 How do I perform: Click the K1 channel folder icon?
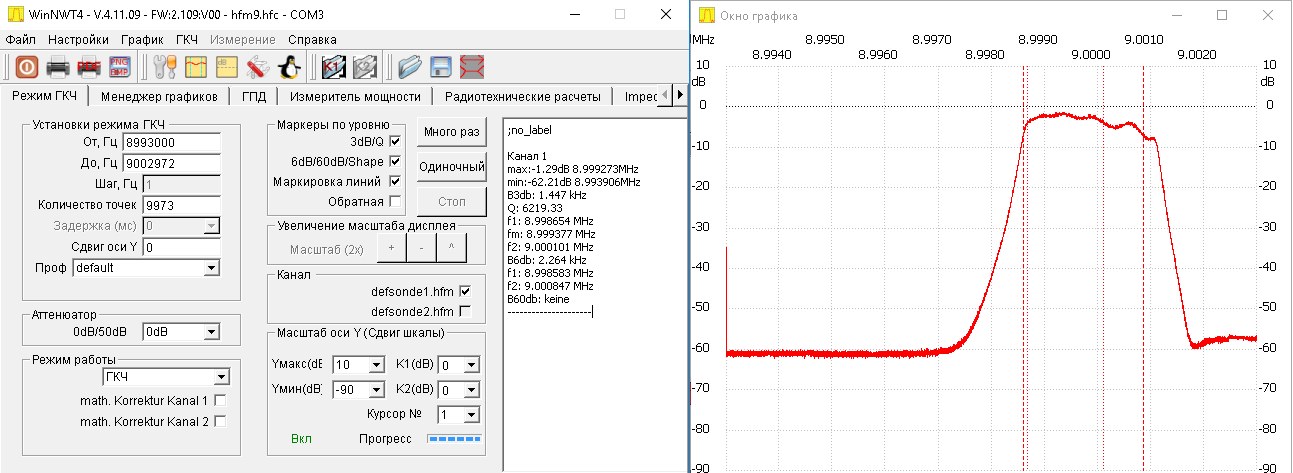click(x=333, y=67)
